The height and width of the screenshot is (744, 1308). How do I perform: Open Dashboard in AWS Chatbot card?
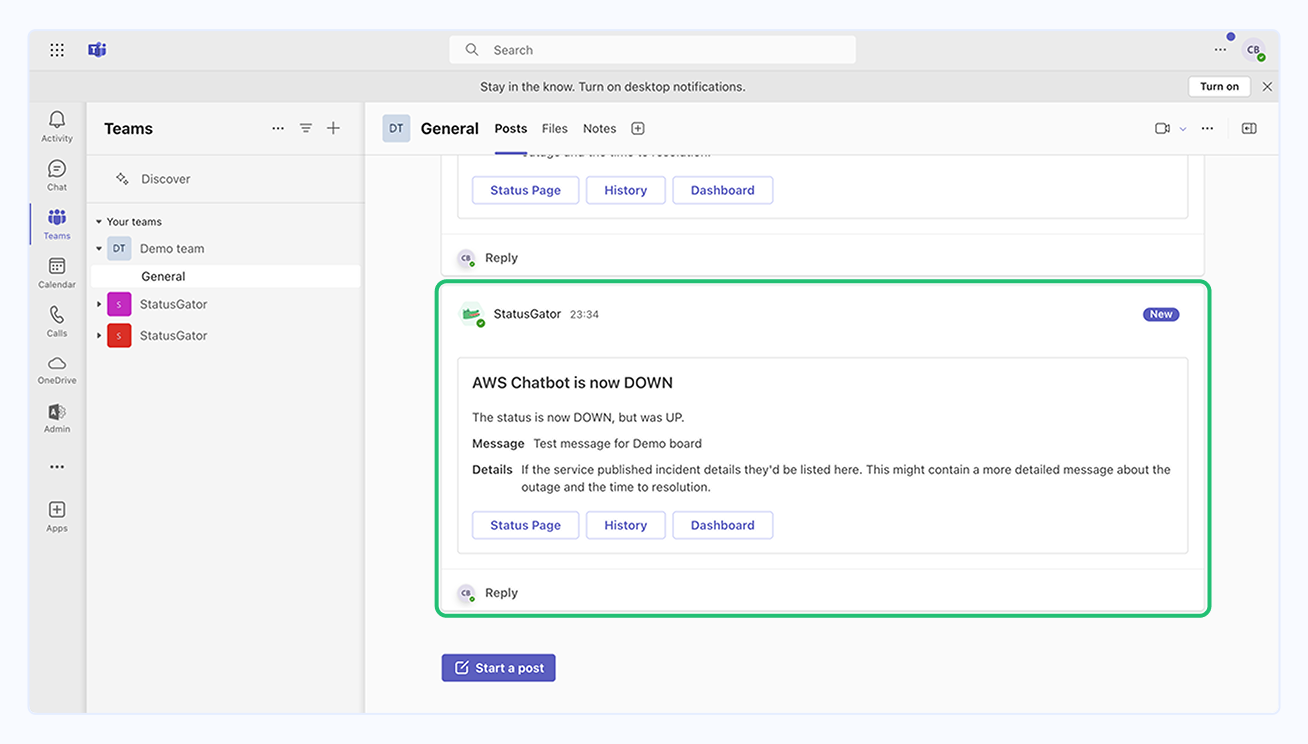click(722, 525)
